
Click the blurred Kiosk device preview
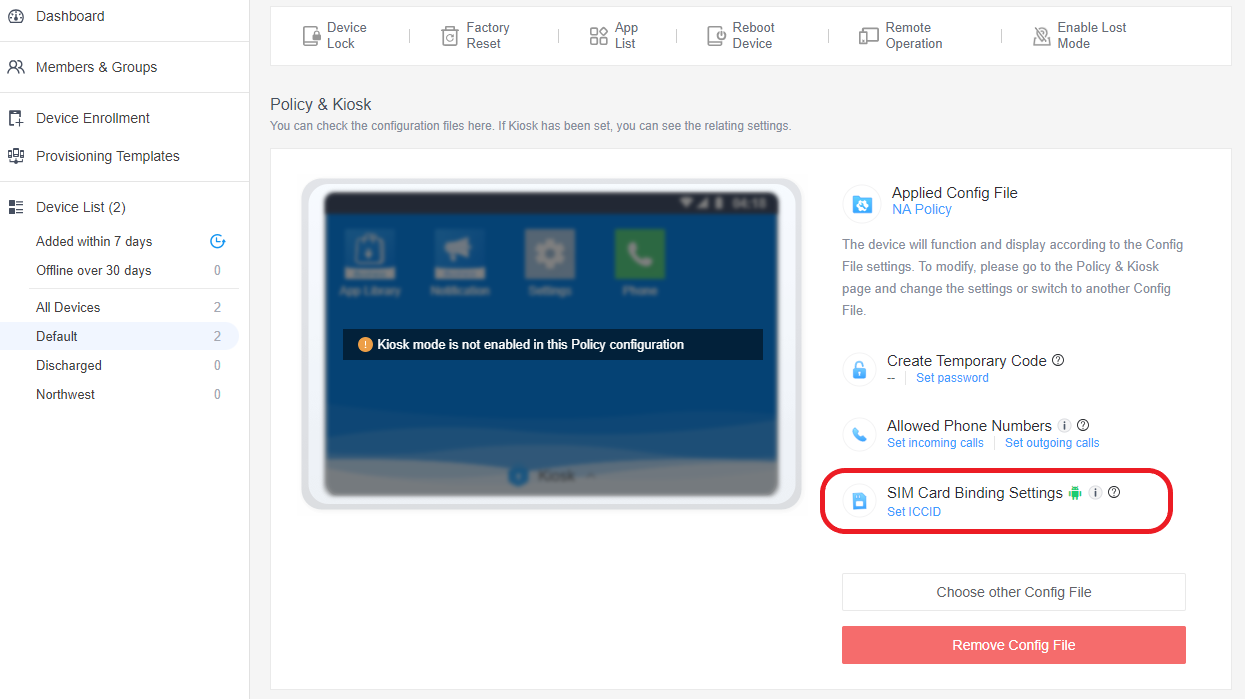[x=551, y=344]
